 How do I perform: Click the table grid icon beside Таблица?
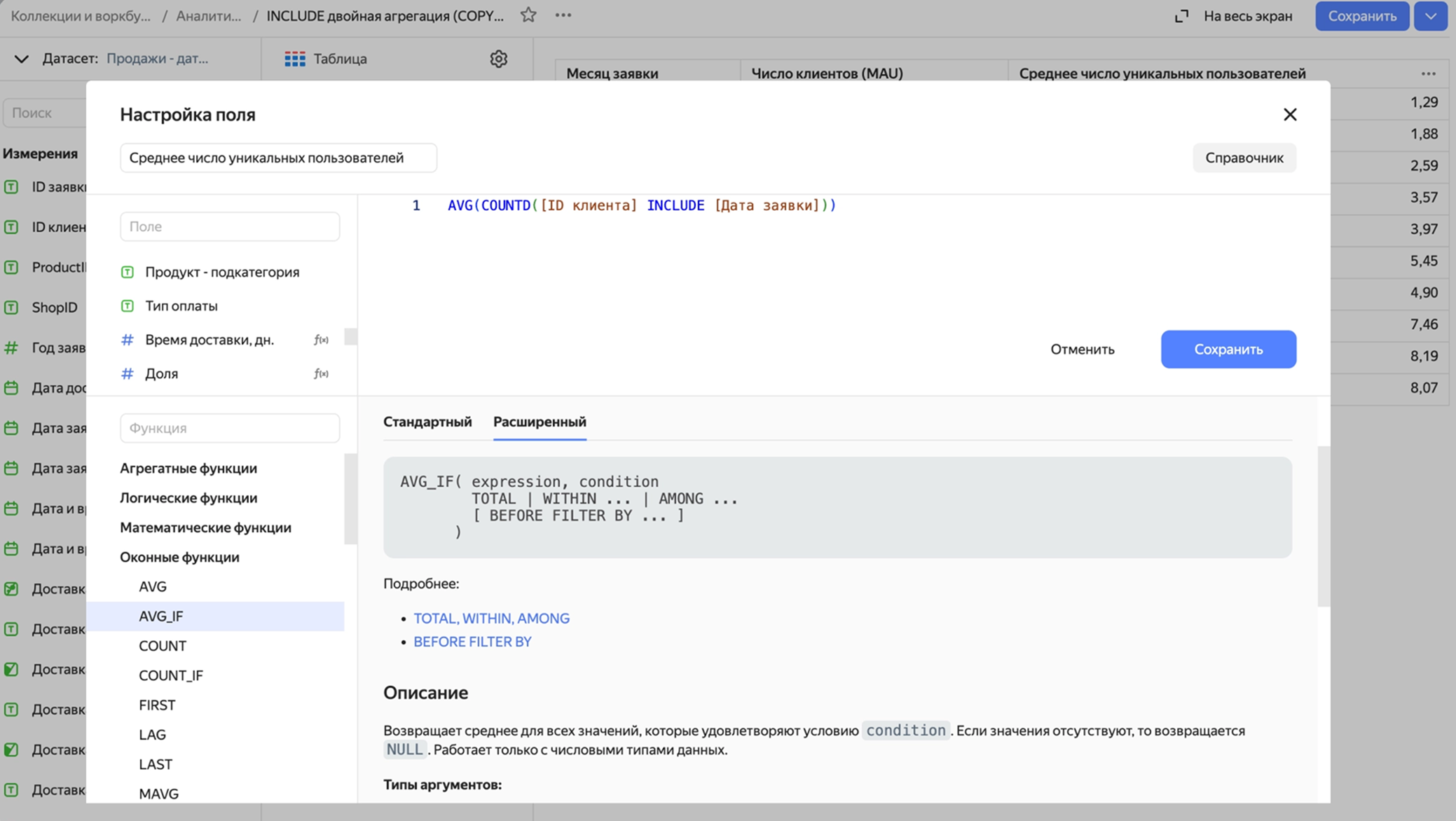(x=294, y=59)
